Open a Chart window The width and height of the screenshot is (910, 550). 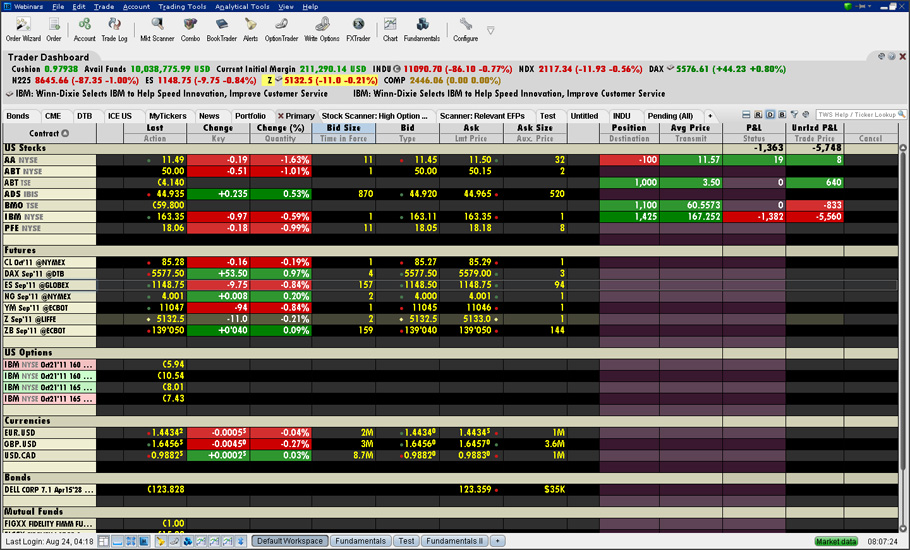coord(390,30)
